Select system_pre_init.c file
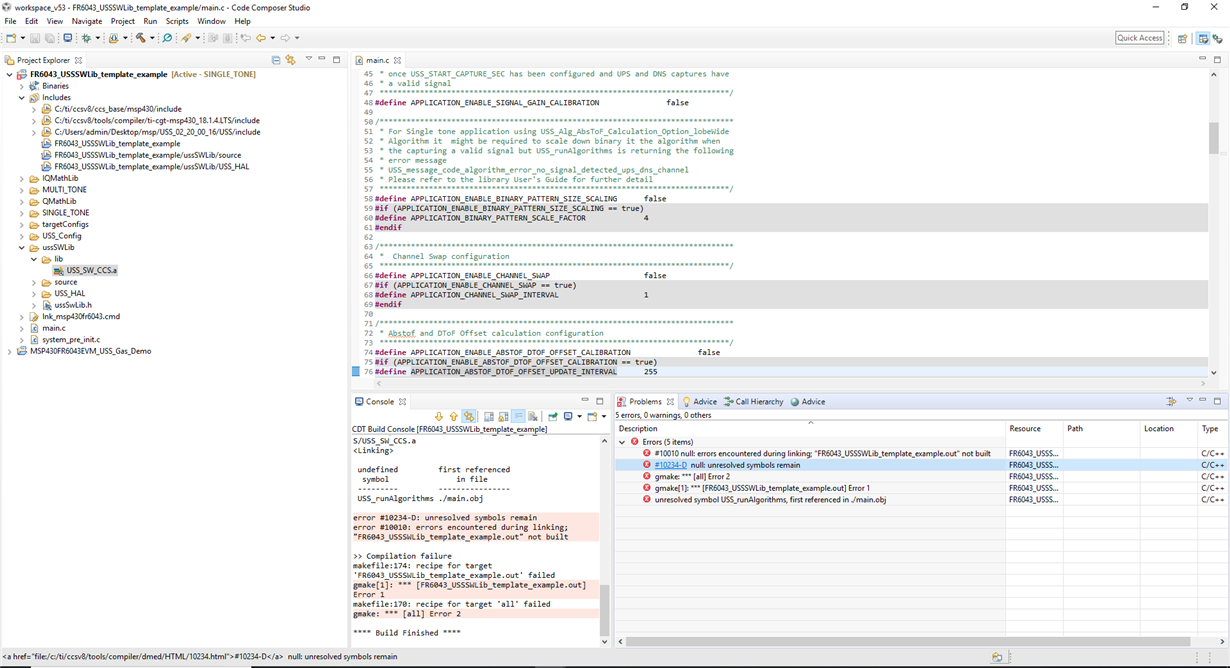 64,339
